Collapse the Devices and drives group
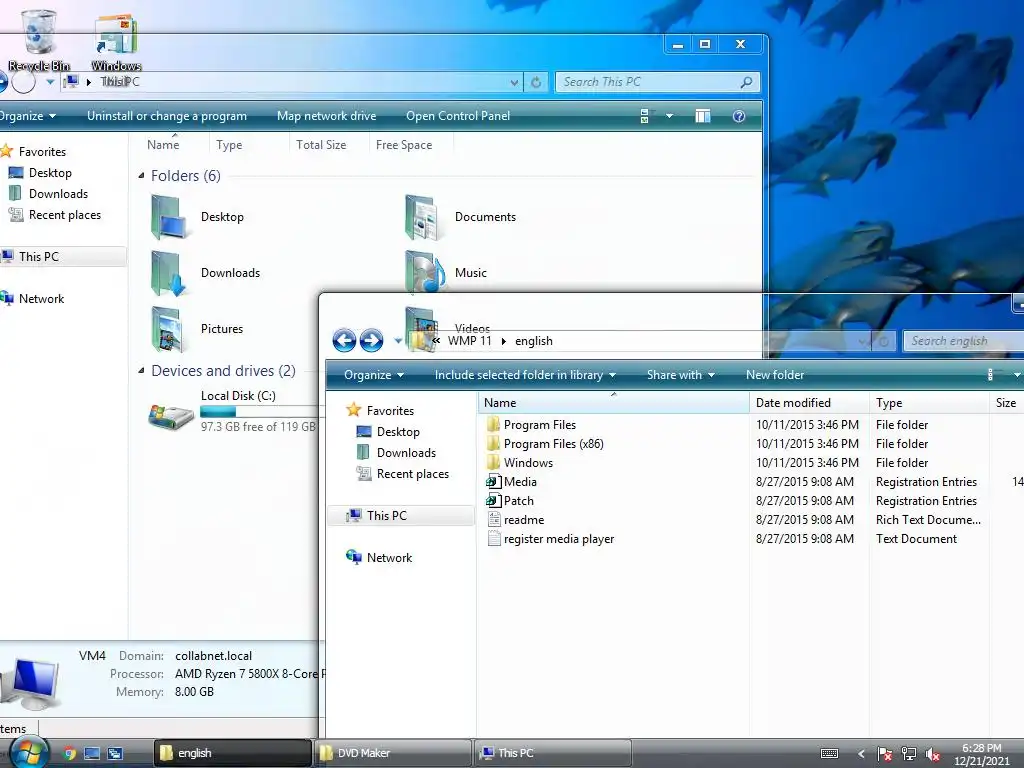This screenshot has height=768, width=1024. pyautogui.click(x=141, y=371)
